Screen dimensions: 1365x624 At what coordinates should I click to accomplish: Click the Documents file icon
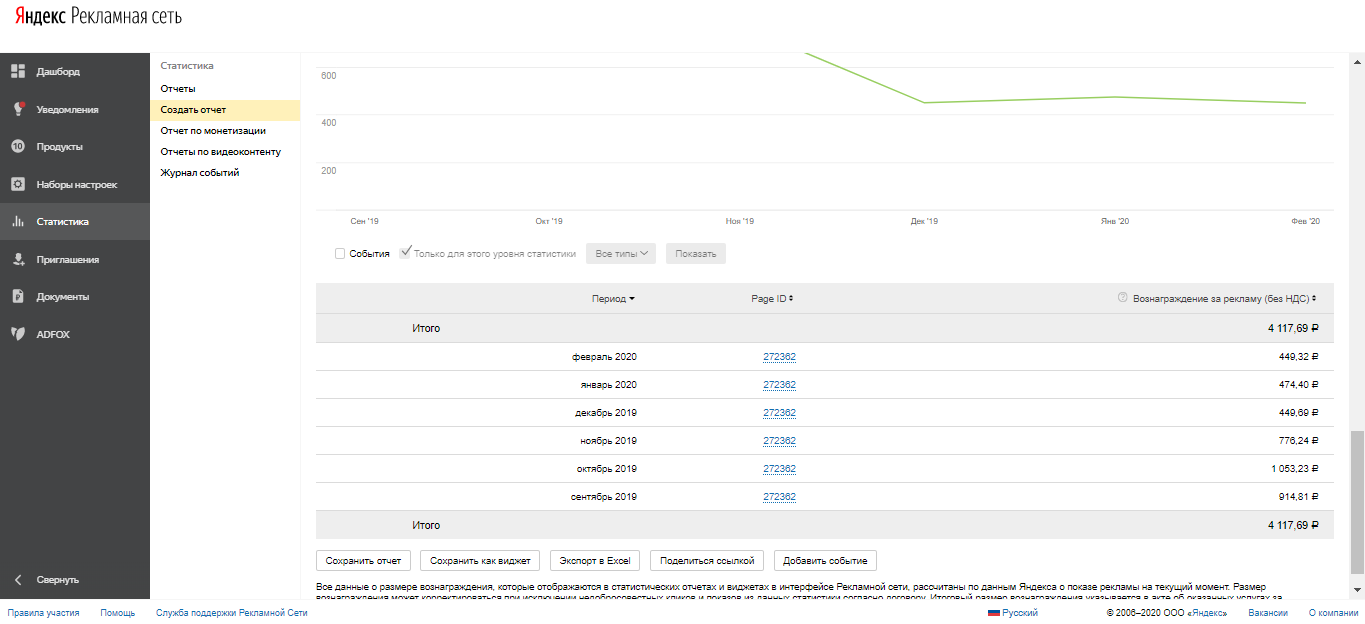pyautogui.click(x=18, y=297)
